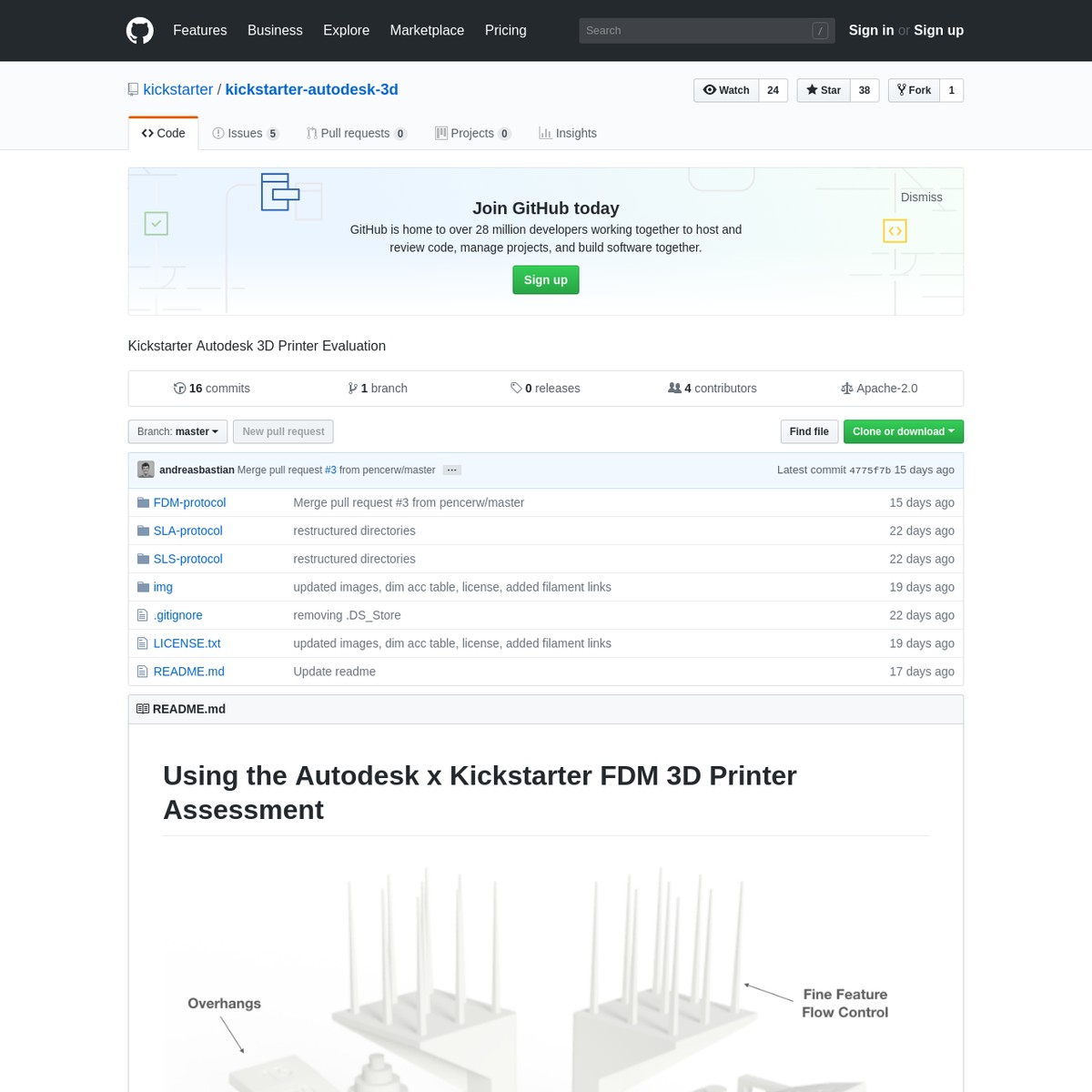Click the file icon for LICENSE.txt
This screenshot has height=1092, width=1092.
pos(142,643)
